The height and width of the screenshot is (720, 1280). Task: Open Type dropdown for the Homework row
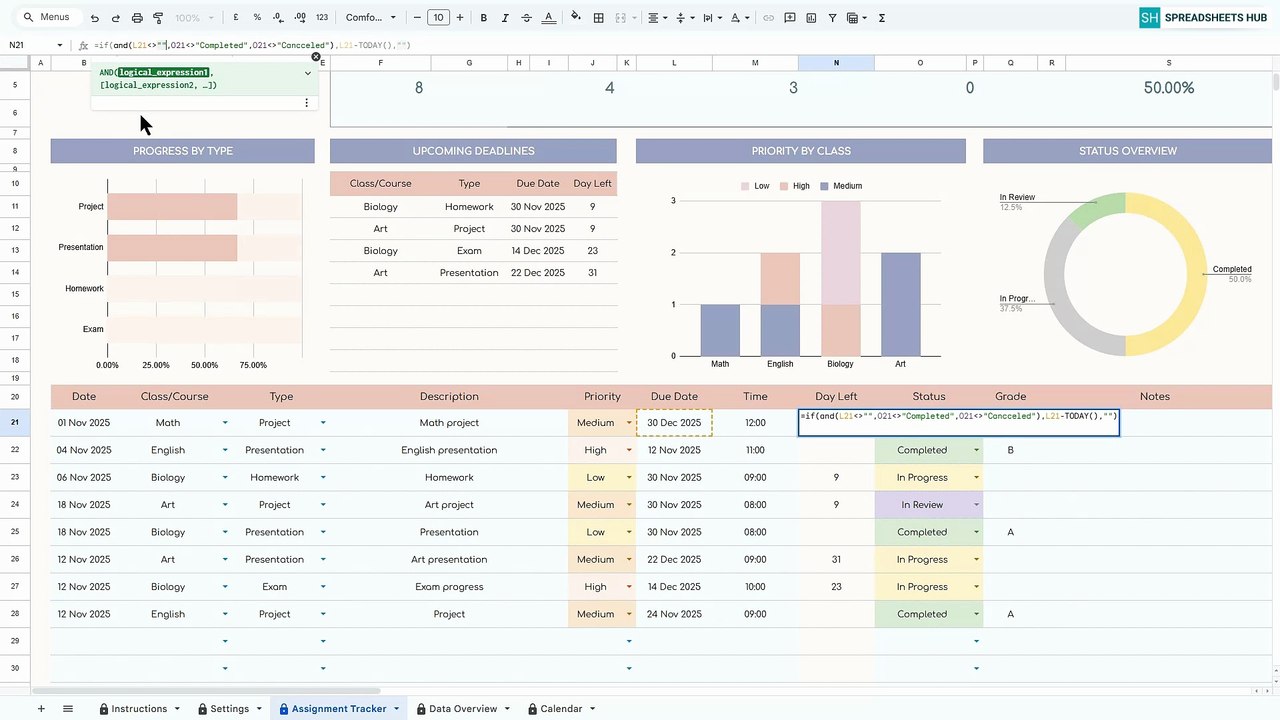(x=323, y=478)
